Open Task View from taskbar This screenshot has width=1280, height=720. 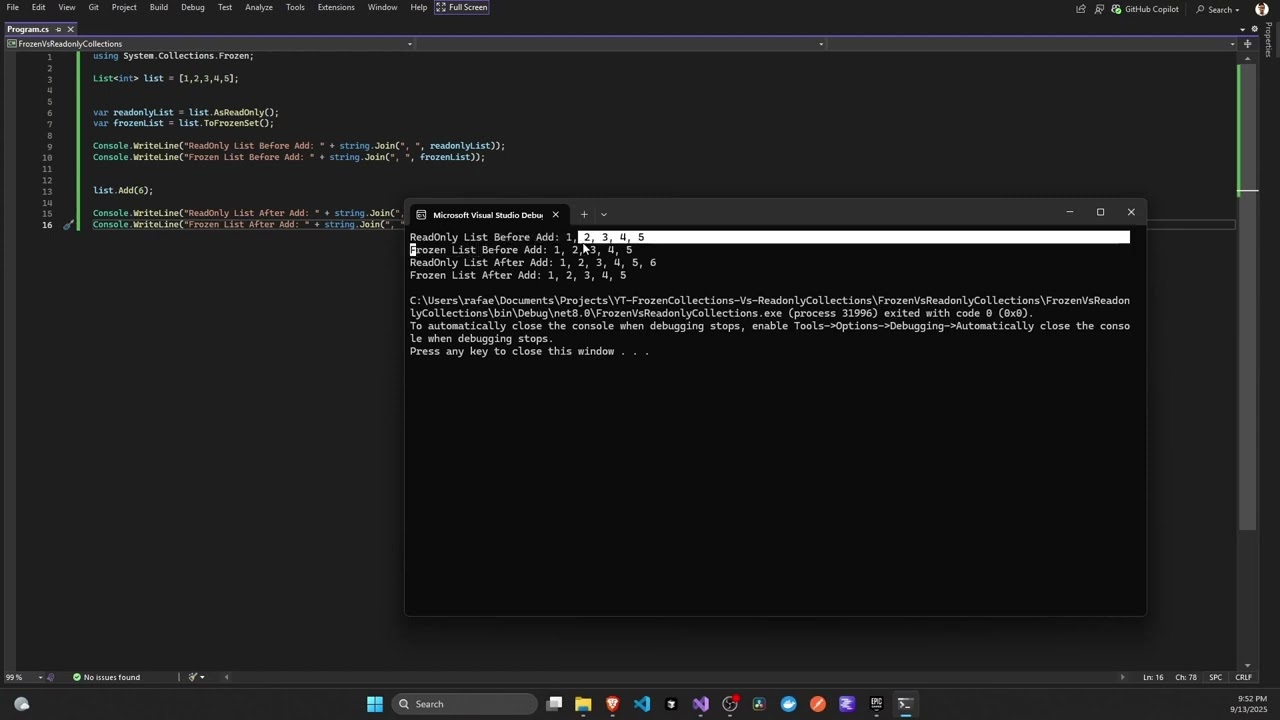point(554,704)
